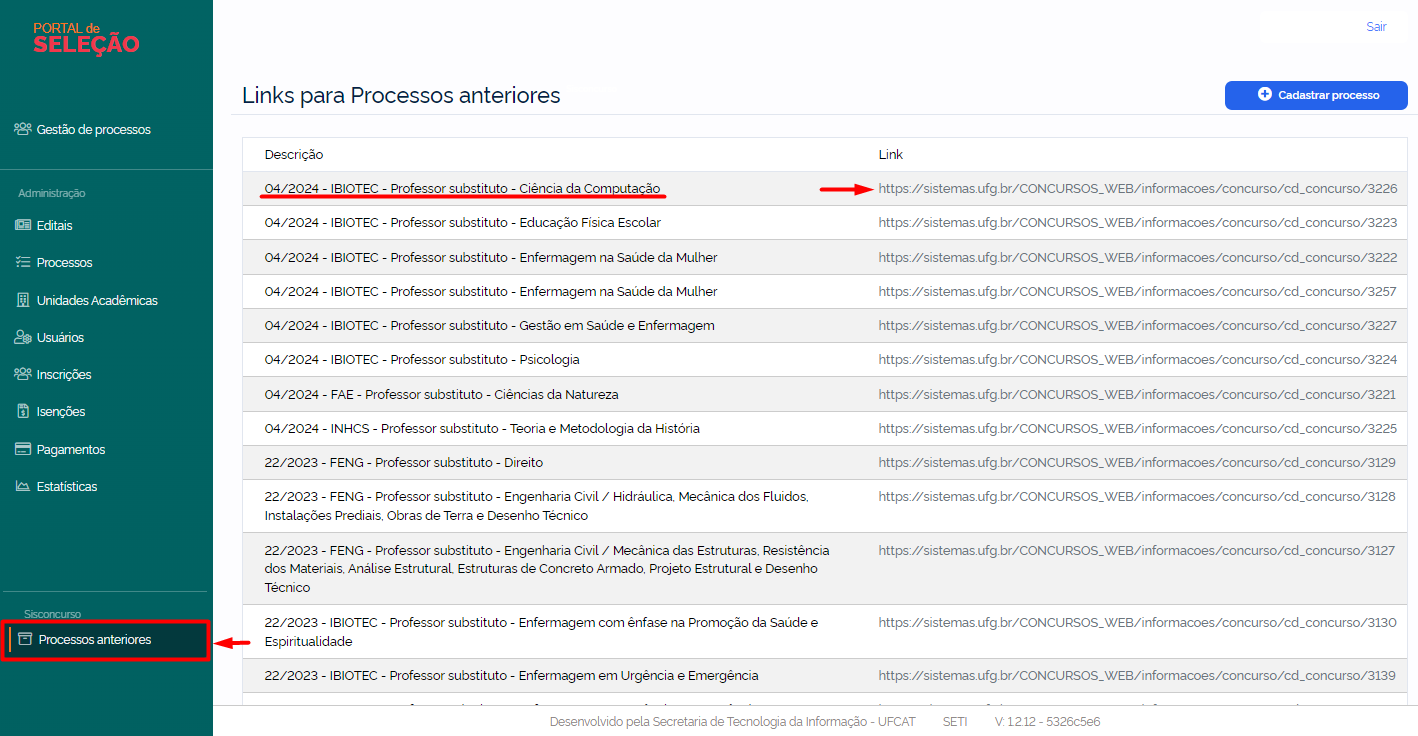Click the Links para Processos anteriores heading
Viewport: 1418px width, 736px height.
(401, 96)
